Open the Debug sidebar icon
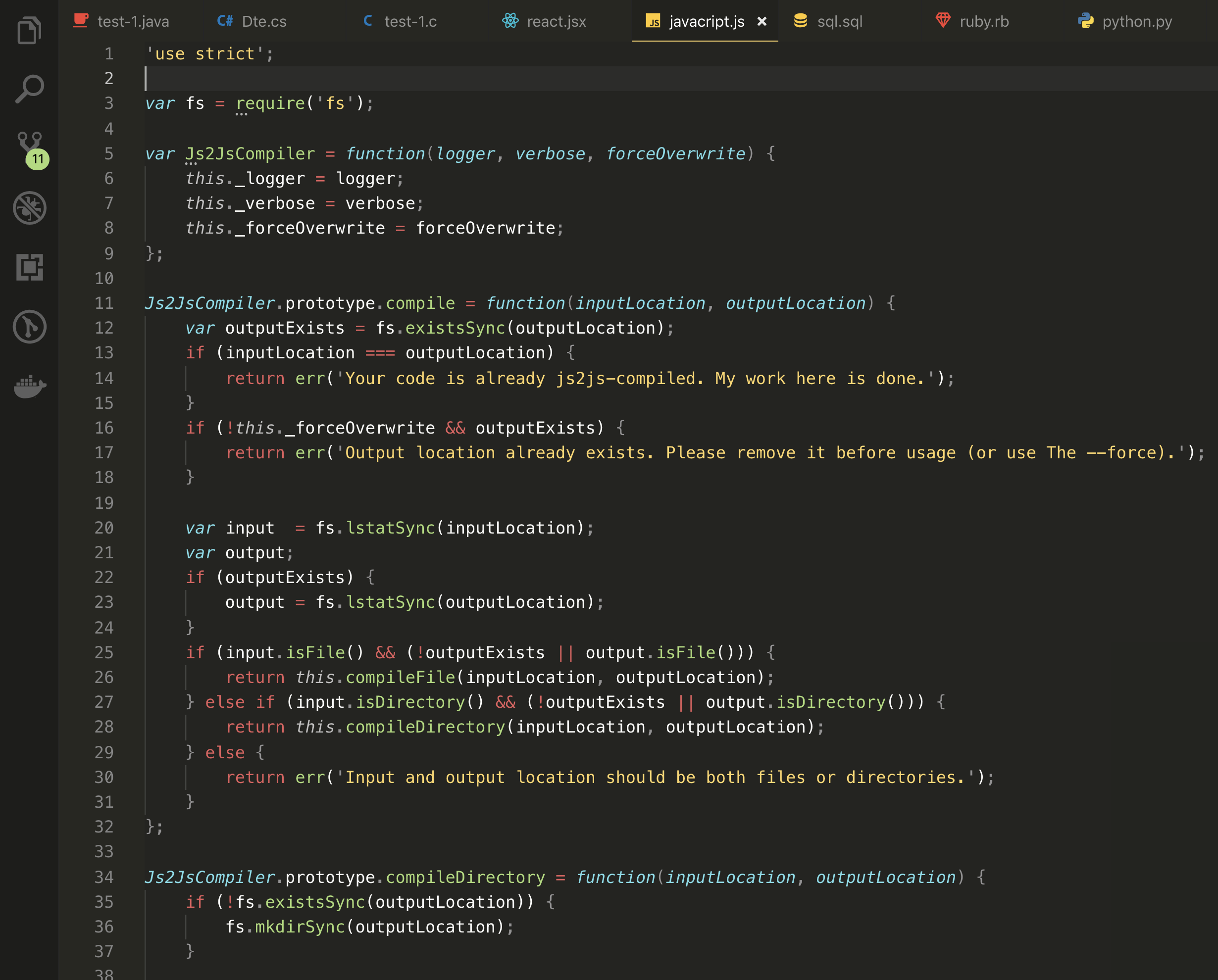 point(29,208)
